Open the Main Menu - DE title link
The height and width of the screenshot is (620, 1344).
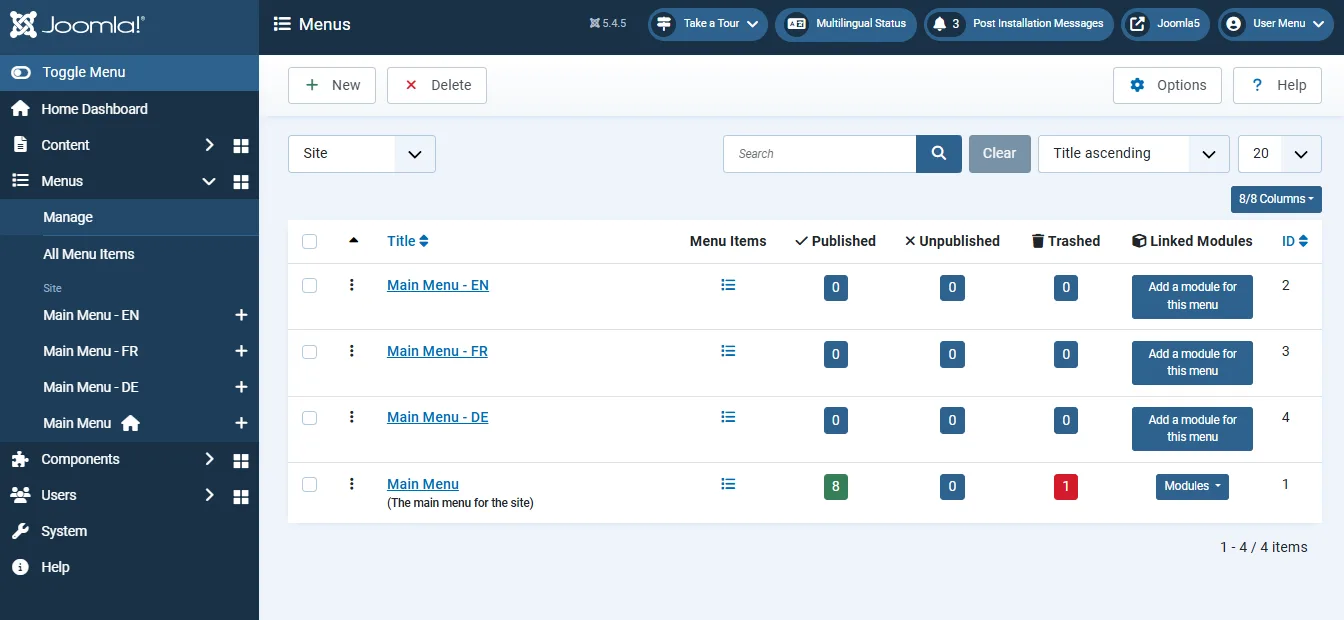[438, 417]
